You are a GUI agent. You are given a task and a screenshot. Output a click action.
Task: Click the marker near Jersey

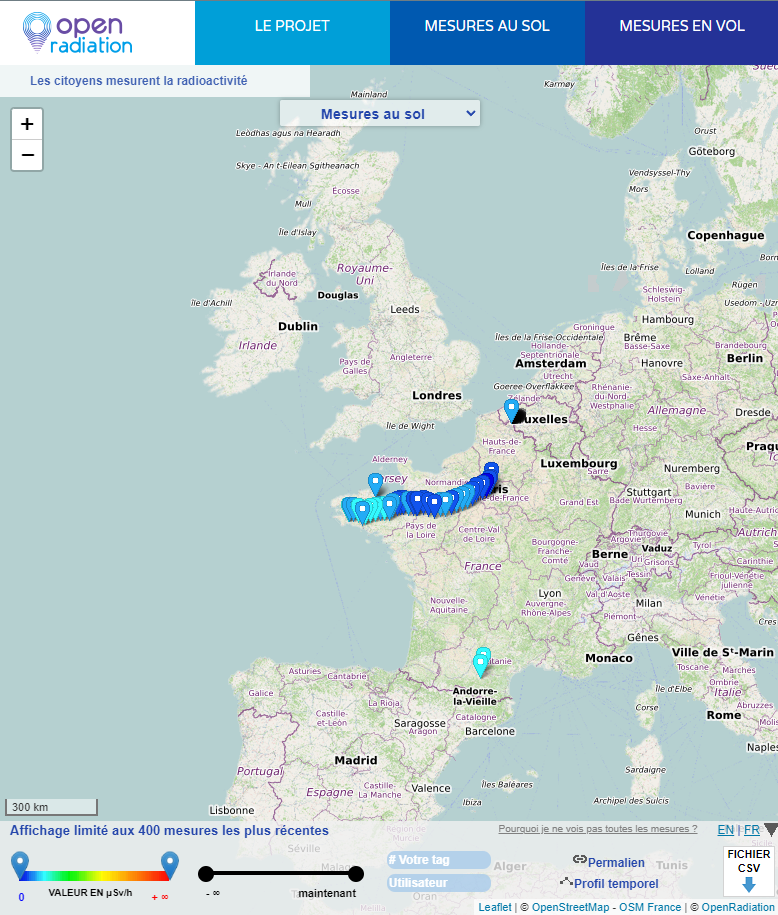(375, 483)
